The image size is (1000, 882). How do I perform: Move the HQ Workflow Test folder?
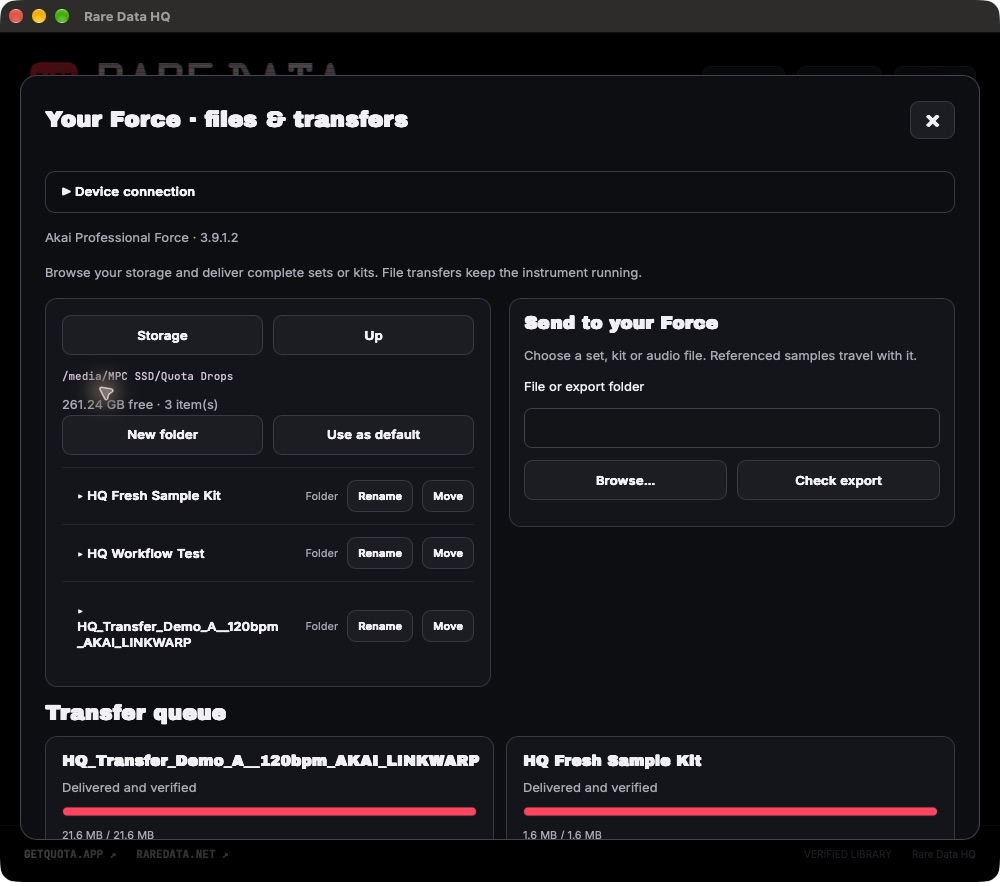(448, 553)
